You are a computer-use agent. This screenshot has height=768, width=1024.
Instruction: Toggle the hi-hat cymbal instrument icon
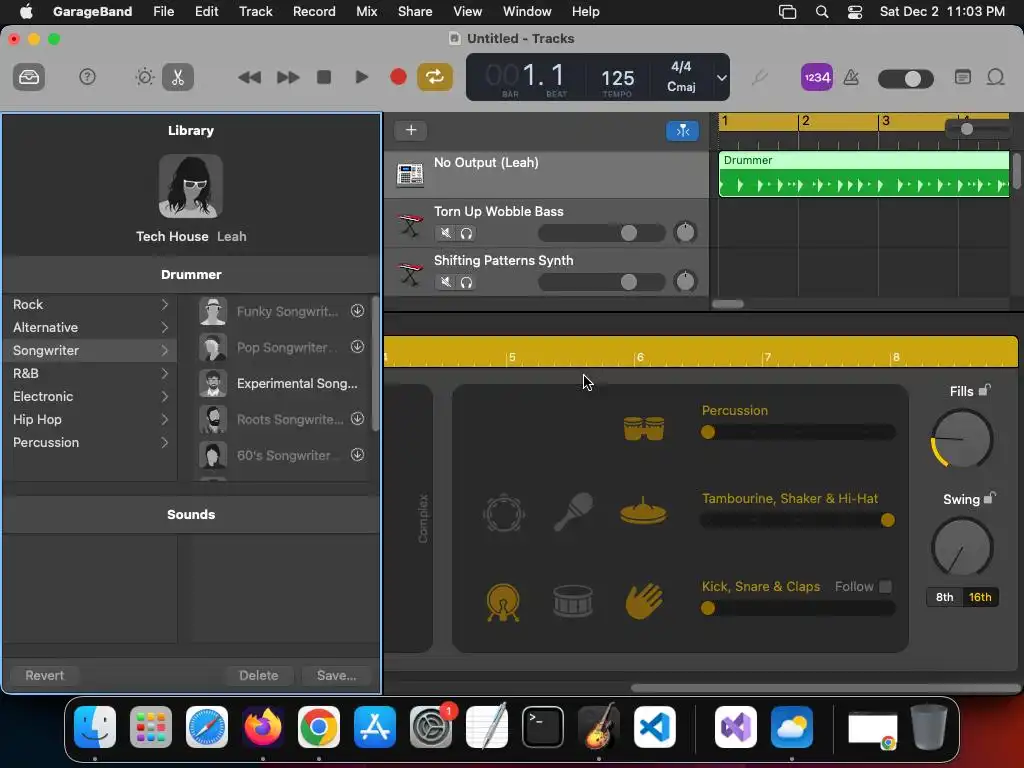coord(643,511)
